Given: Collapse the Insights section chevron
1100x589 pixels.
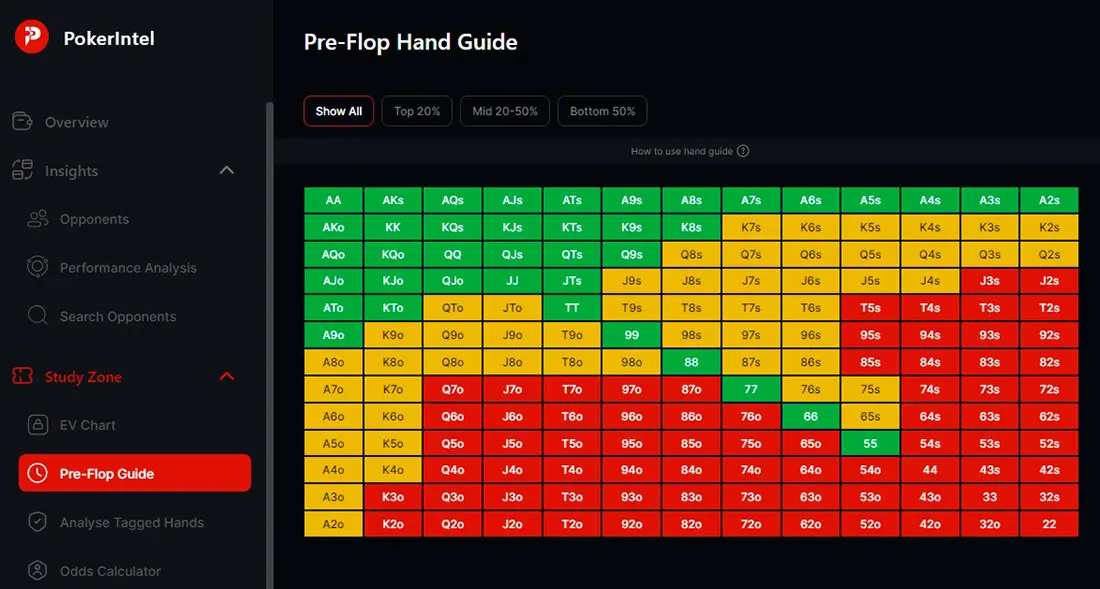Looking at the screenshot, I should 227,170.
